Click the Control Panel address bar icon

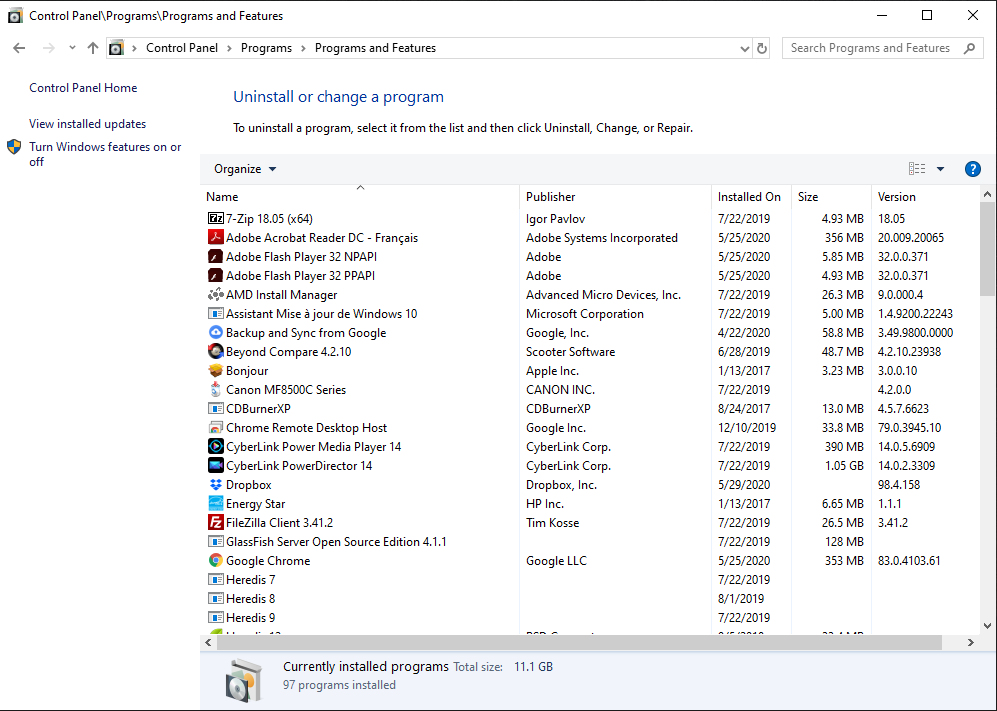tap(116, 48)
